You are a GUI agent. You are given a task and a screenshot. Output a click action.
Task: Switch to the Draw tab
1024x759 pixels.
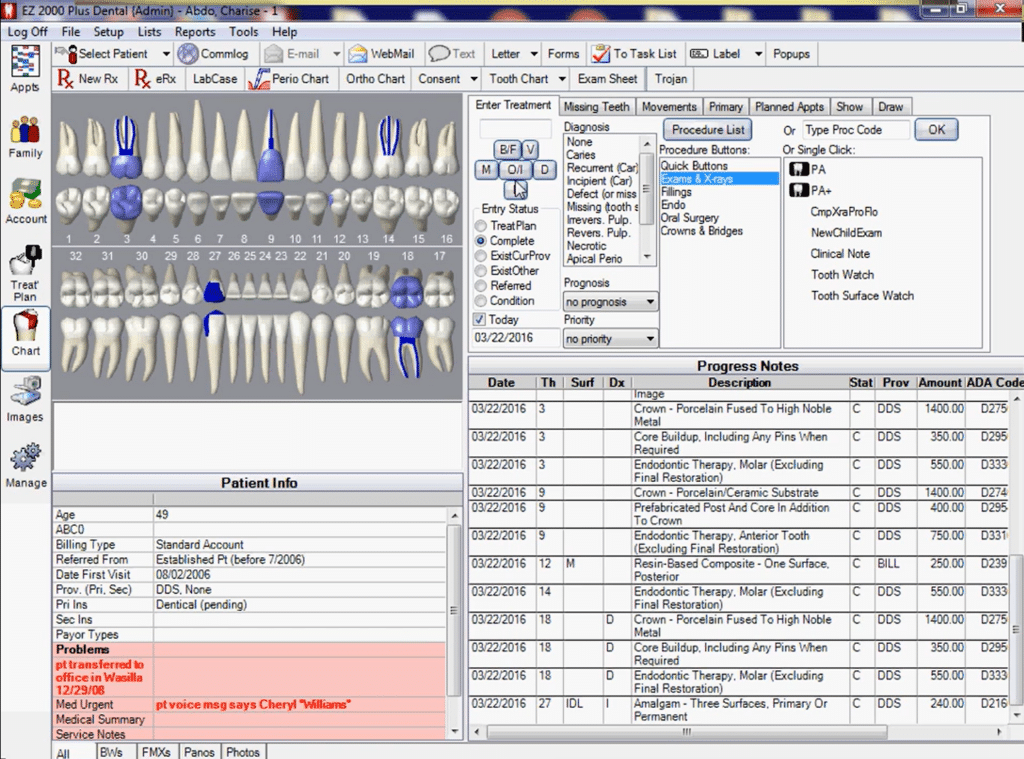pos(890,106)
